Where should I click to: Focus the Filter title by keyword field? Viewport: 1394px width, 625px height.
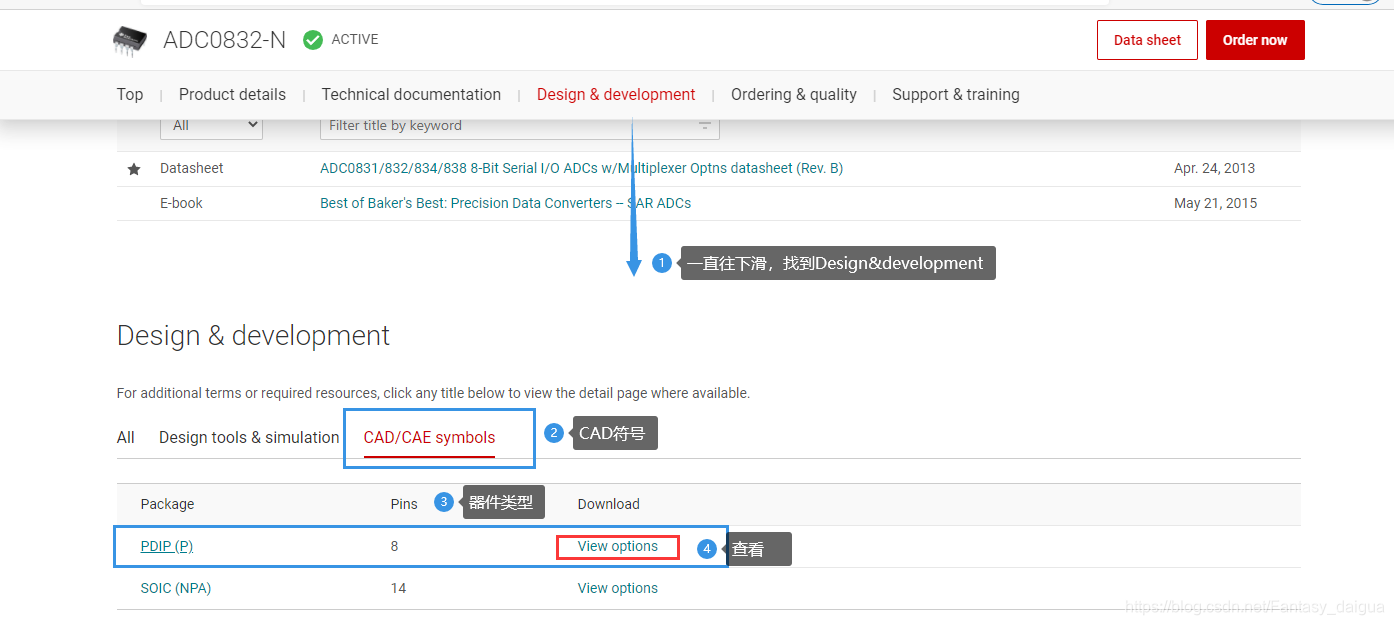click(505, 125)
